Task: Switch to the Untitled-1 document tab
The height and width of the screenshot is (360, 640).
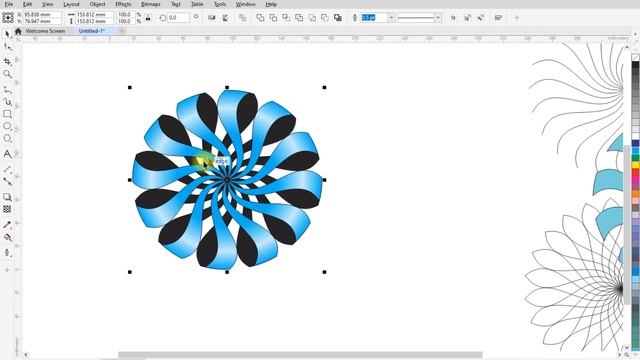Action: click(92, 31)
